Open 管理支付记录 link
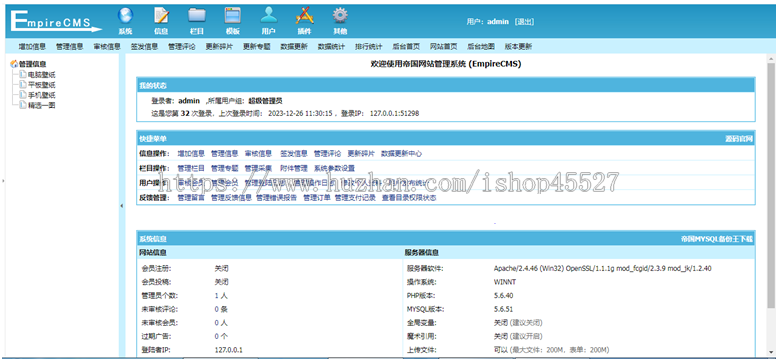 355,198
